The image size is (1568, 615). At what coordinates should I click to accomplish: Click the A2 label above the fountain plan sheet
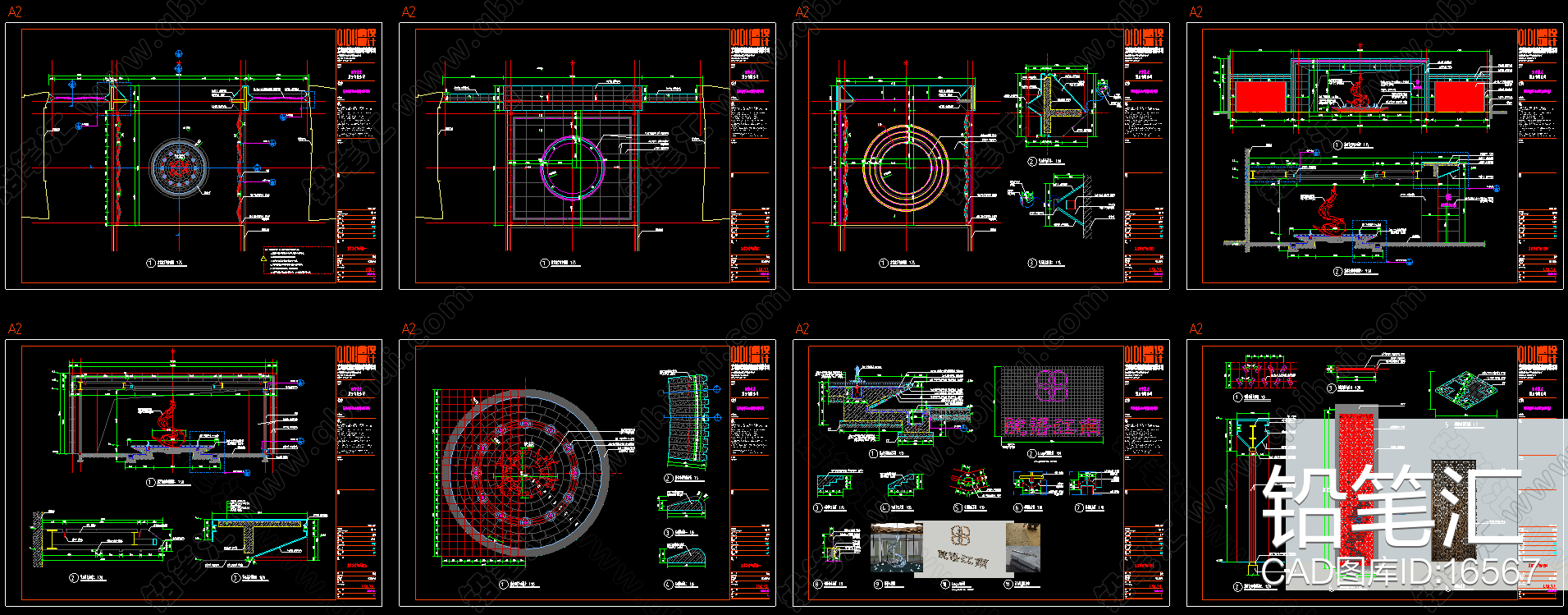click(15, 11)
